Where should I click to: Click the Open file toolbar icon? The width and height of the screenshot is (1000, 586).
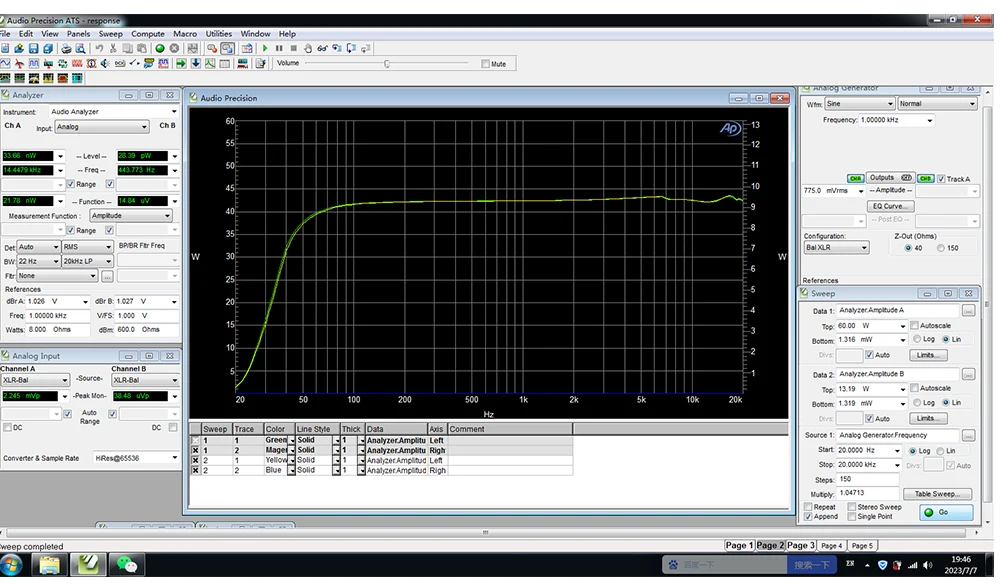[x=19, y=48]
